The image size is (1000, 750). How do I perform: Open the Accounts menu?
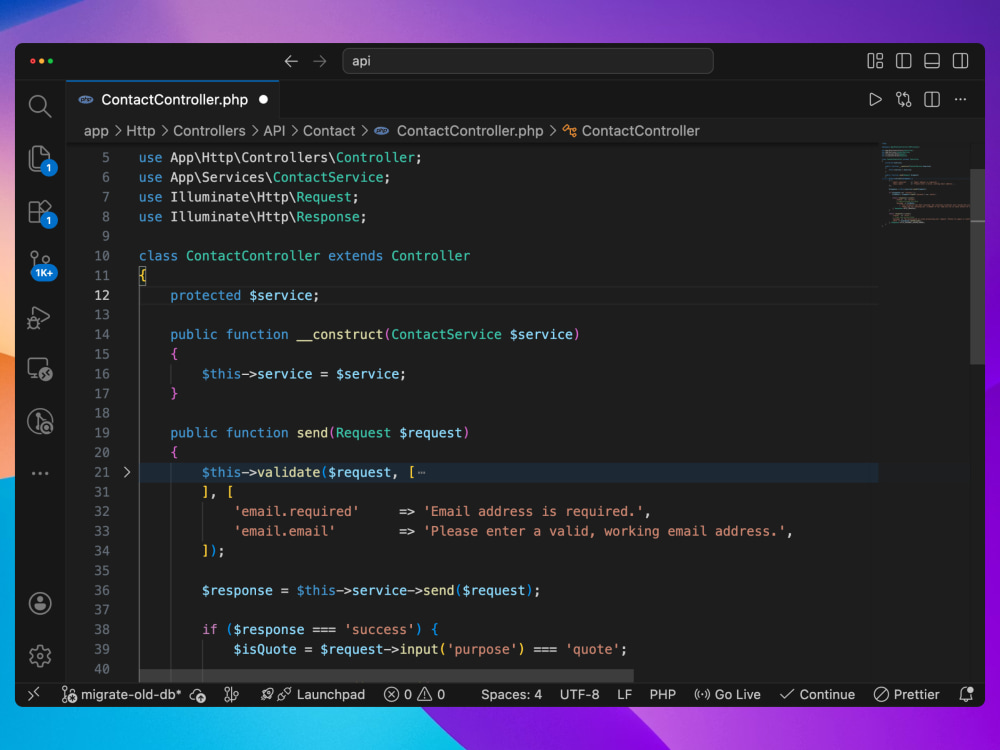(40, 603)
